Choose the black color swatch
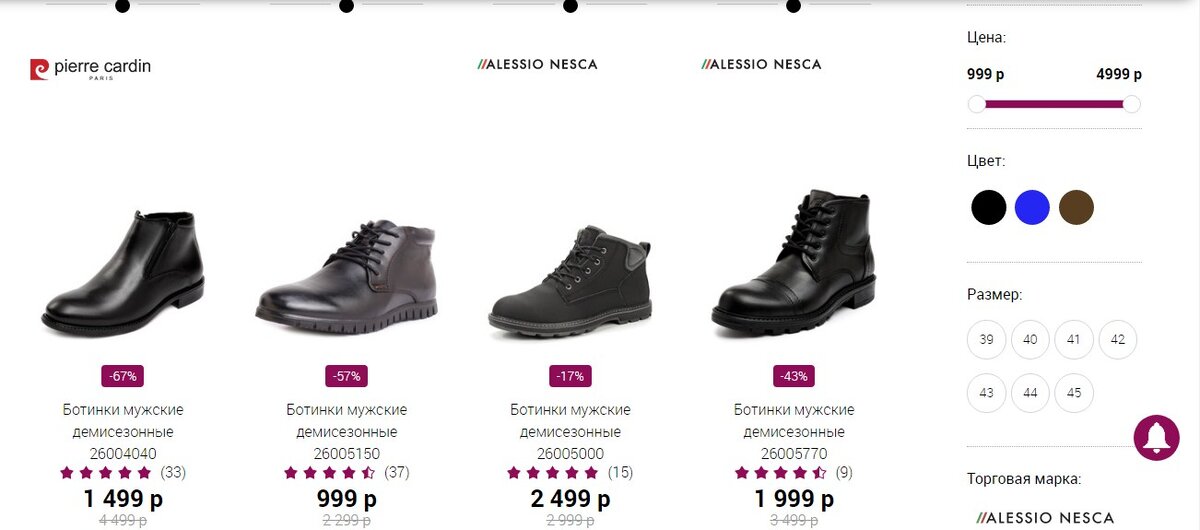Image resolution: width=1200 pixels, height=530 pixels. 988,208
